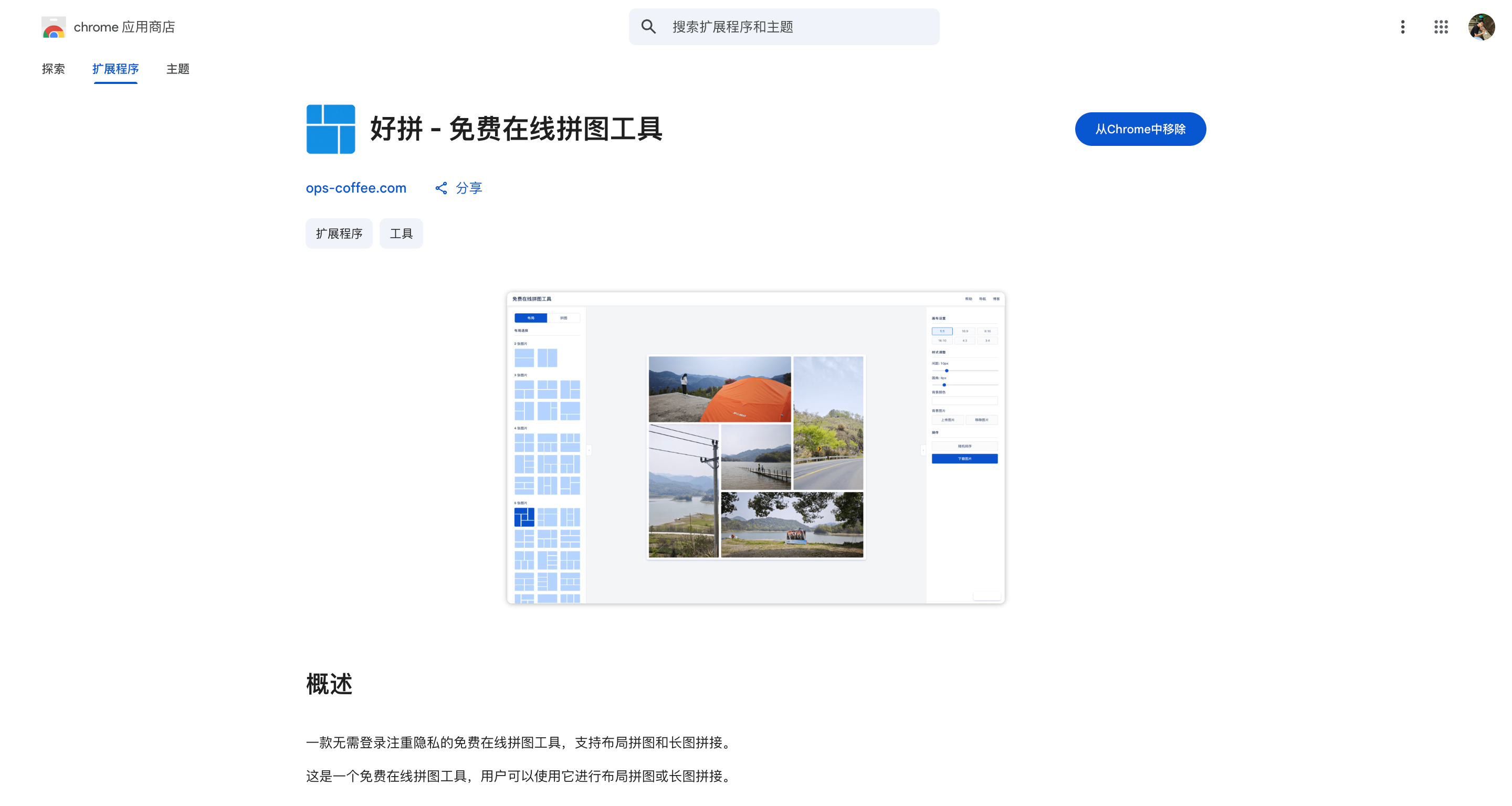
Task: Click the 扩展程序 category chip
Action: coord(339,234)
